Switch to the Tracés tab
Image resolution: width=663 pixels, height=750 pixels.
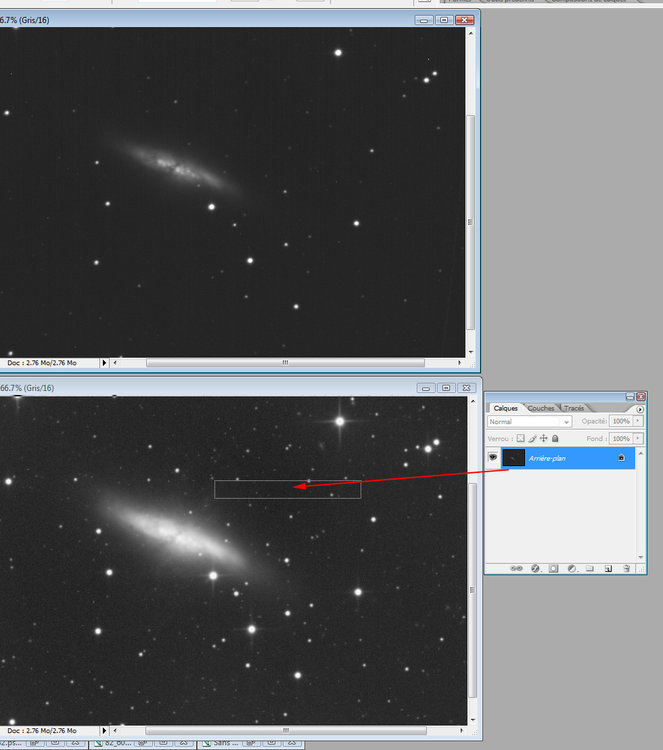coord(574,408)
